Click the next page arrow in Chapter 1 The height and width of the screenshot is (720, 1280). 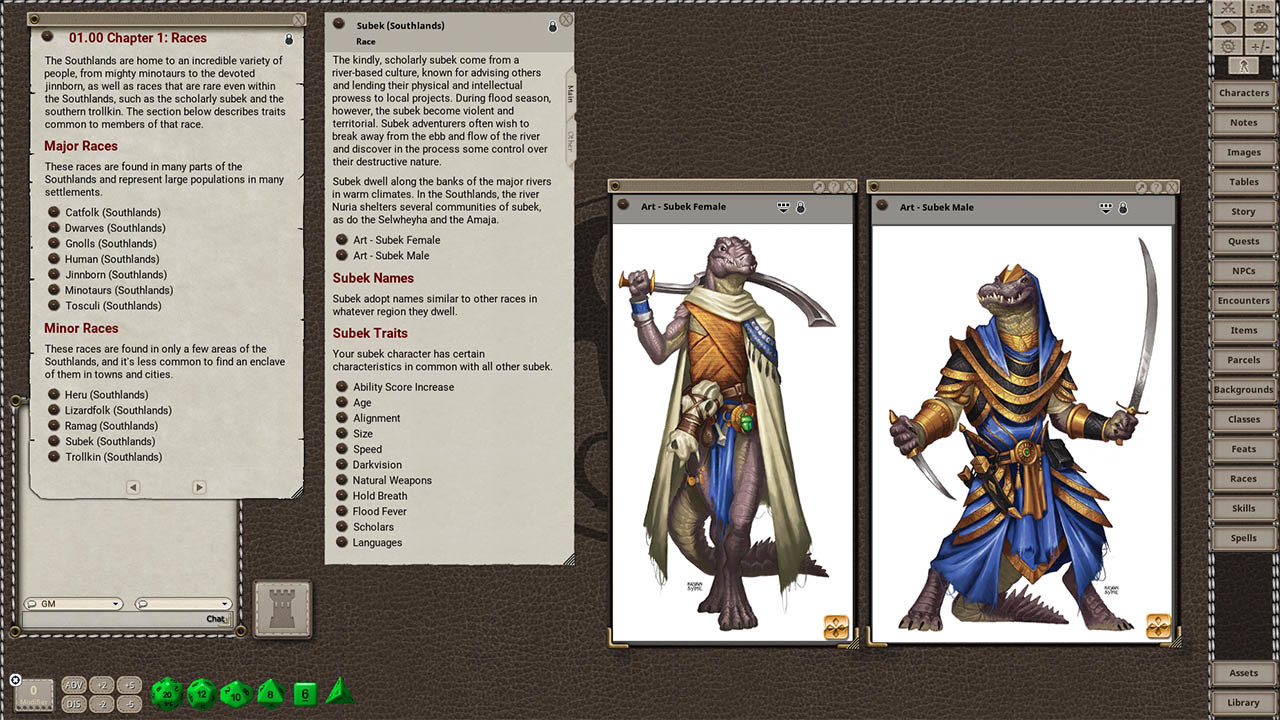(199, 487)
